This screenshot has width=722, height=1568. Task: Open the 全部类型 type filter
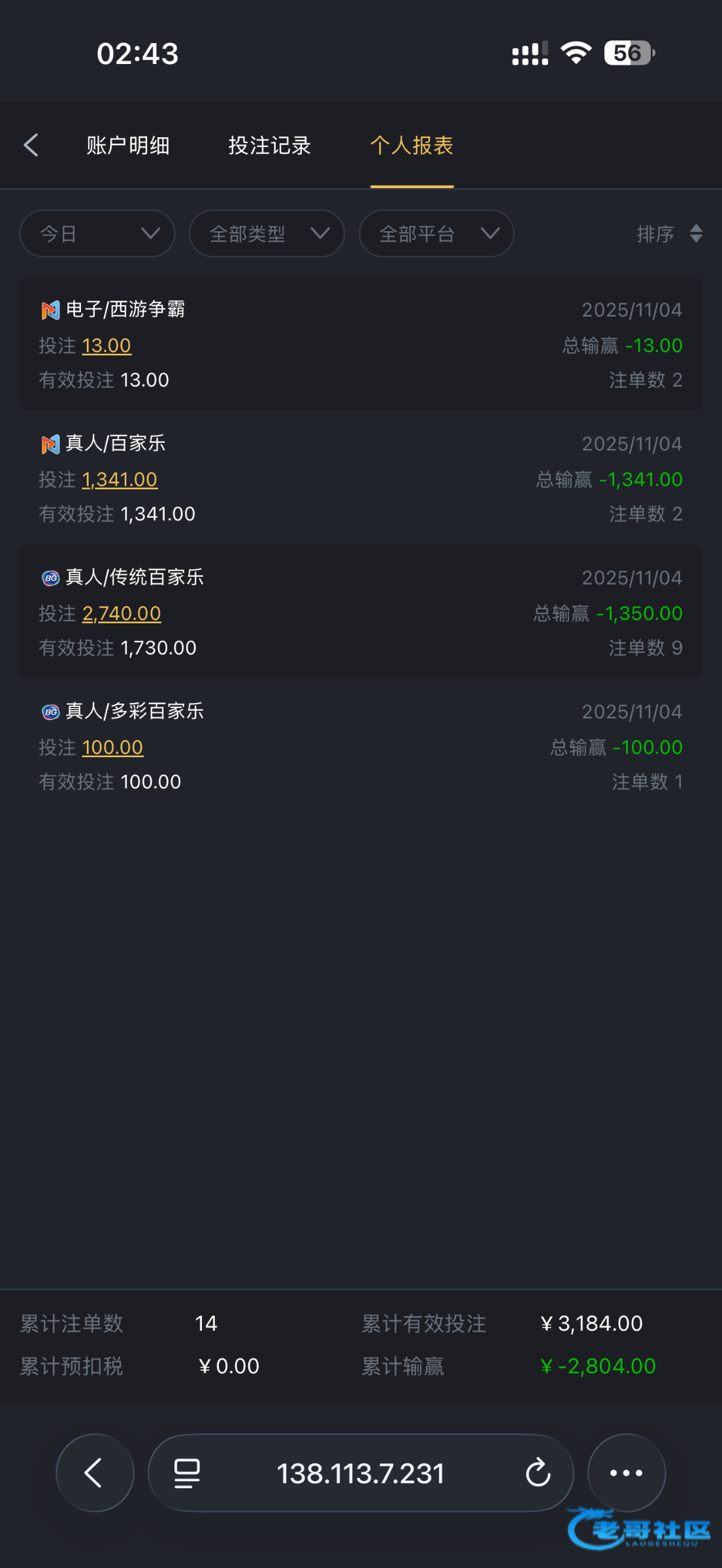point(267,233)
